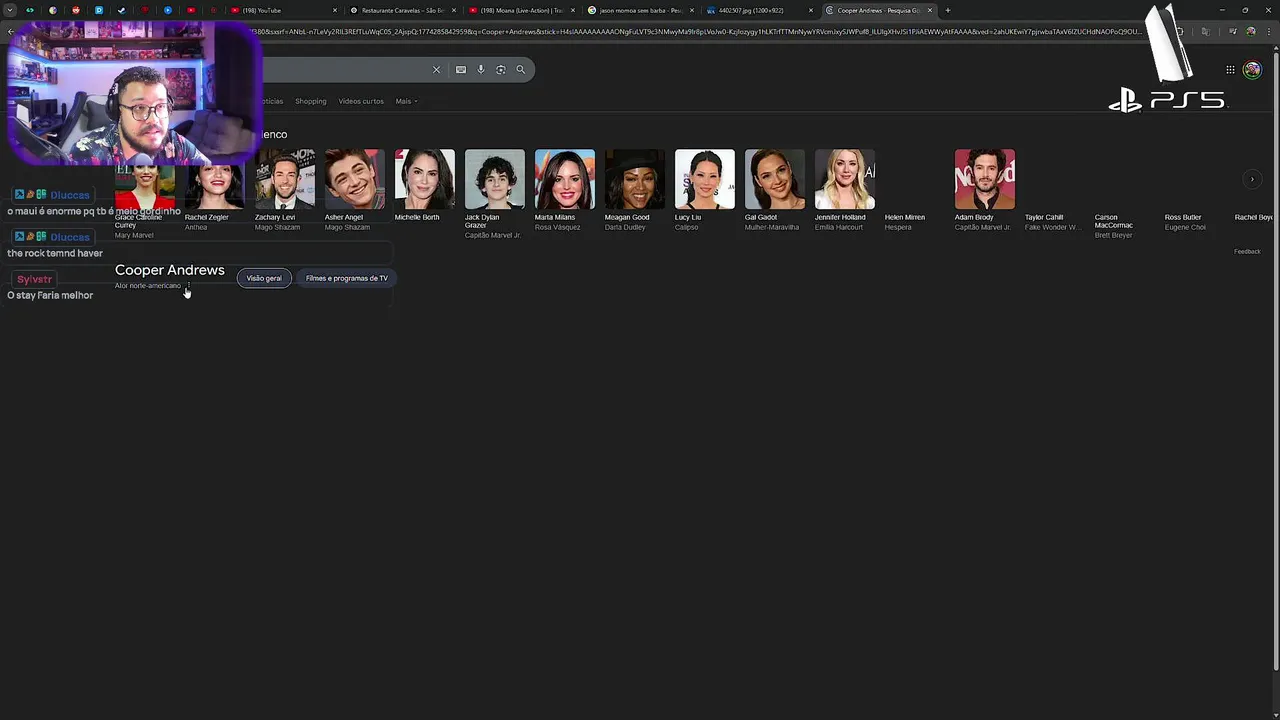This screenshot has width=1280, height=720.
Task: Open the on-screen keyboard in search bar
Action: [x=461, y=69]
